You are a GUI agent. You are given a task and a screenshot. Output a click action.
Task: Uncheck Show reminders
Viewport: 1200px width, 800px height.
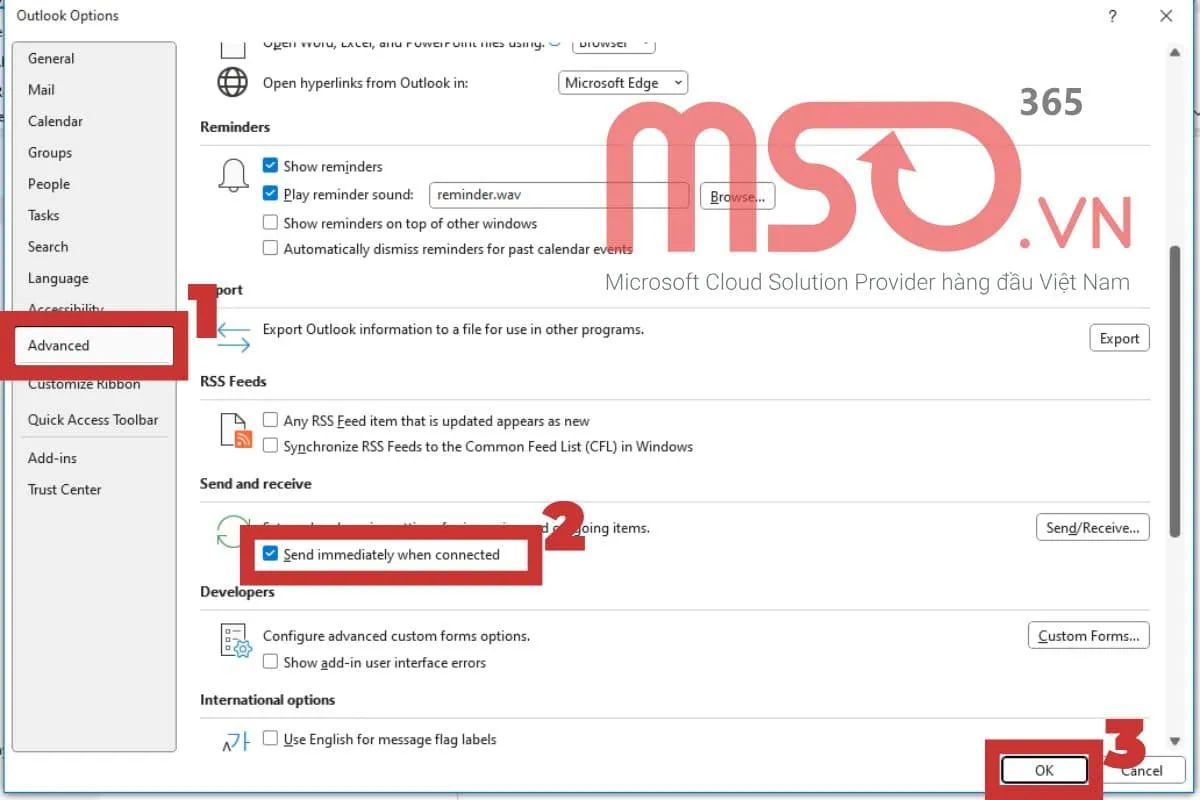270,165
